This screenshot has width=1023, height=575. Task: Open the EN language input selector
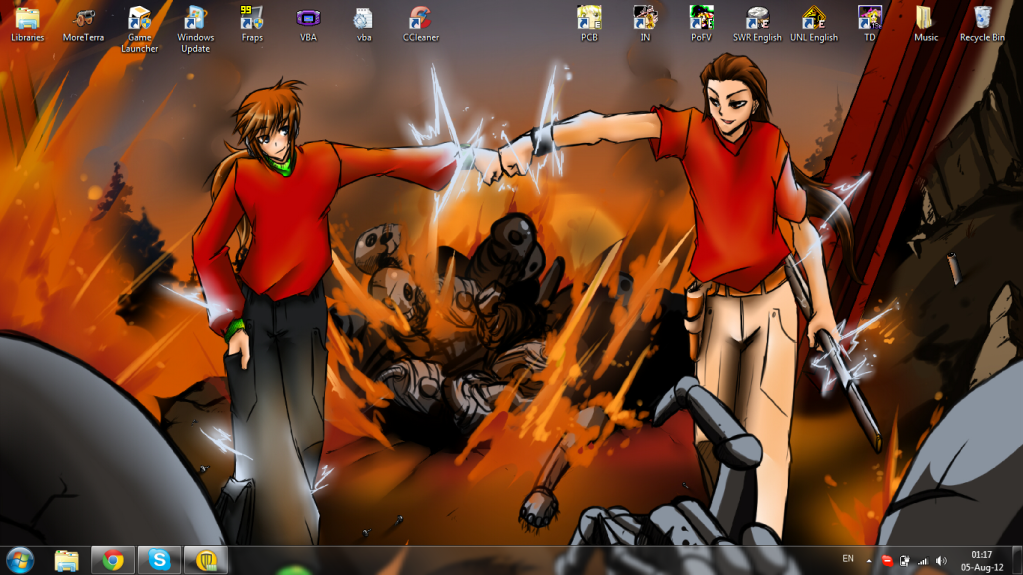point(848,558)
